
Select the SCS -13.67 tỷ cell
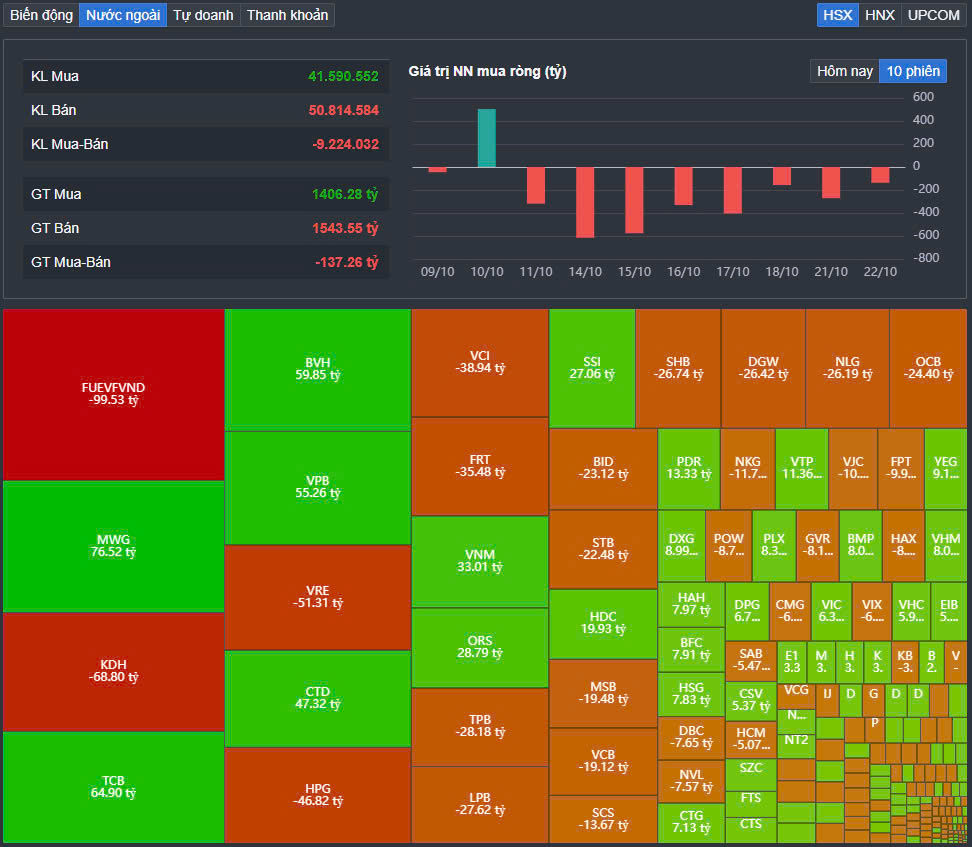point(603,819)
